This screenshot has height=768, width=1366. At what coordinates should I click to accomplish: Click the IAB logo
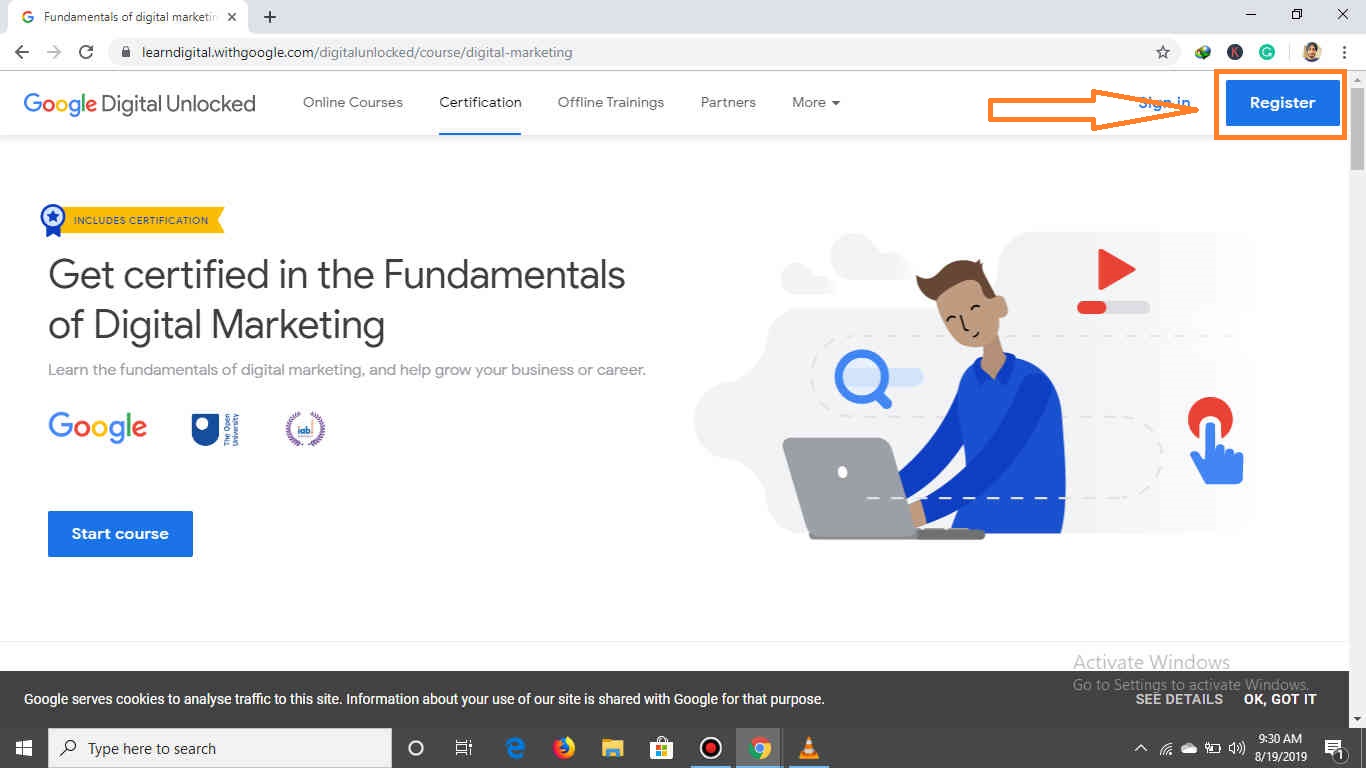(305, 429)
